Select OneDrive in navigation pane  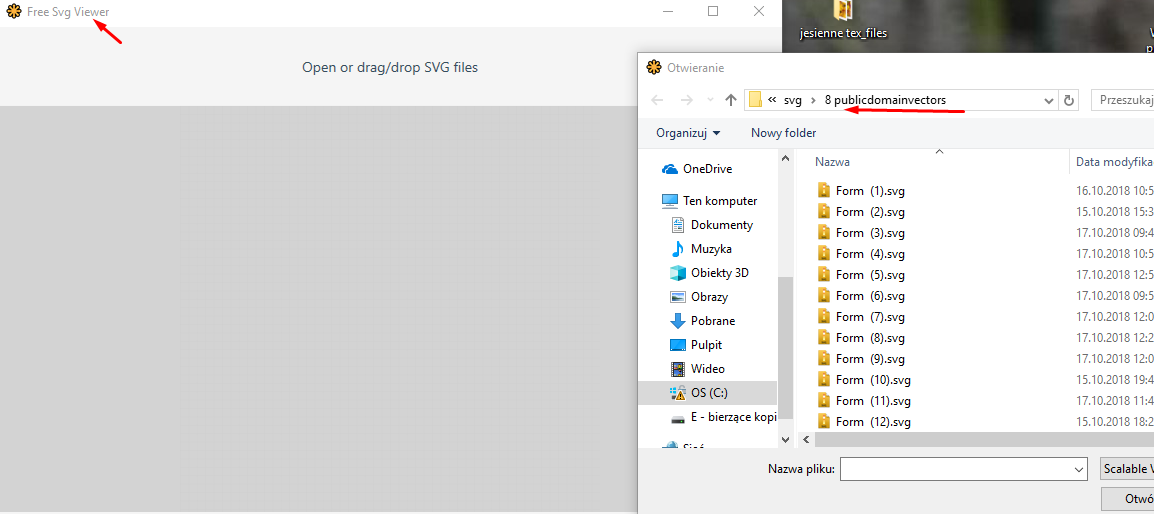[707, 169]
